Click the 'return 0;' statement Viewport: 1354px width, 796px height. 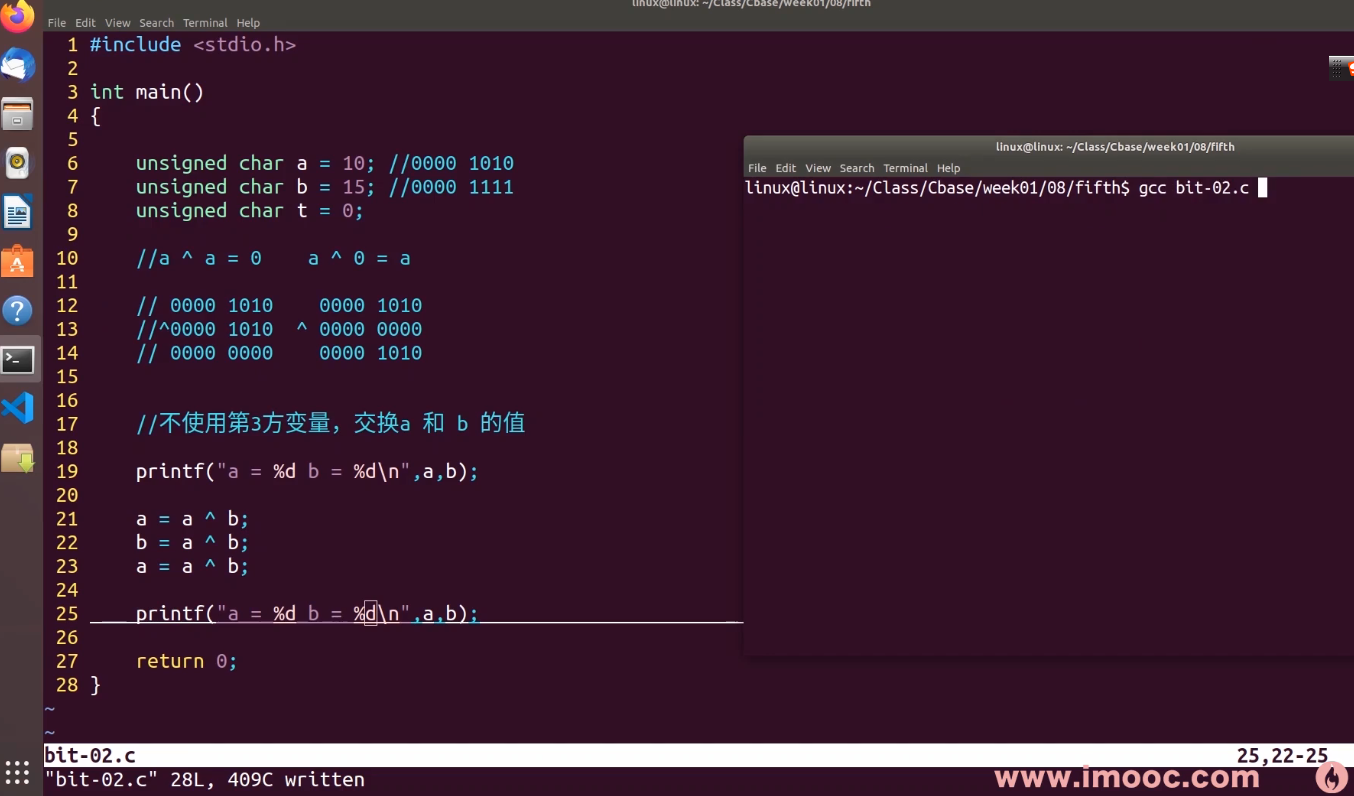[187, 661]
